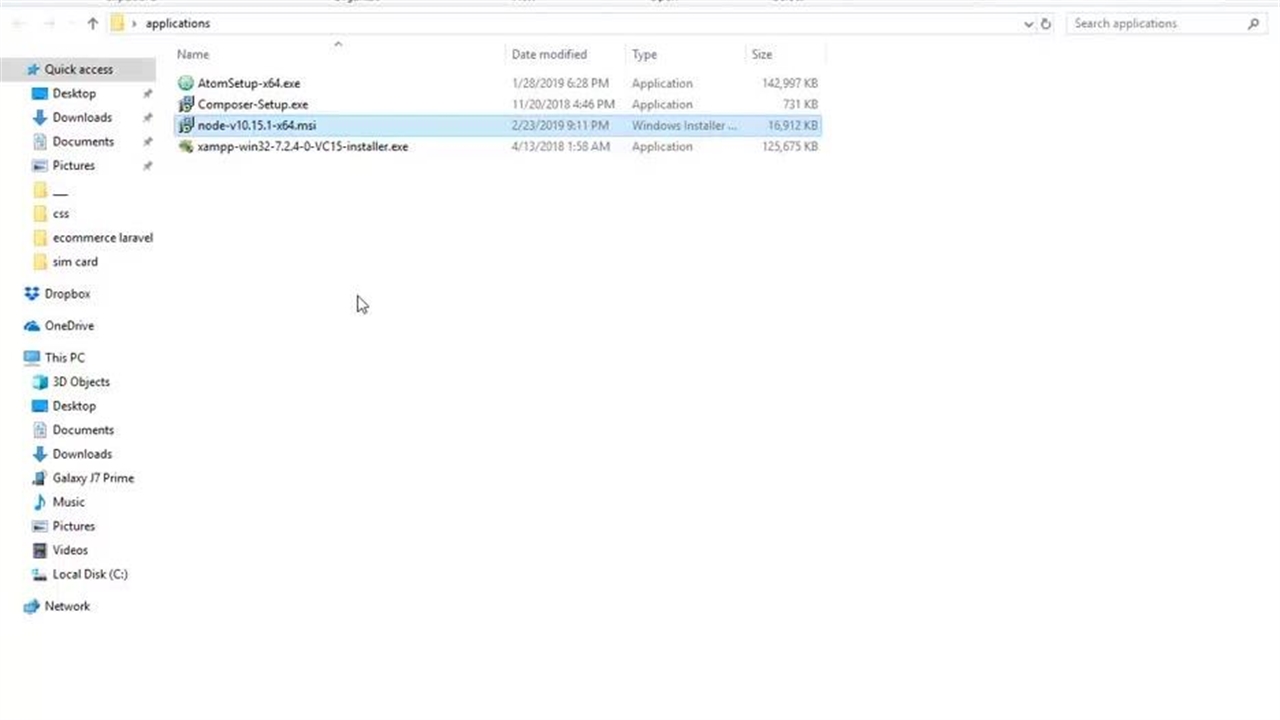
Task: Sort by Date modified column
Action: (x=549, y=54)
